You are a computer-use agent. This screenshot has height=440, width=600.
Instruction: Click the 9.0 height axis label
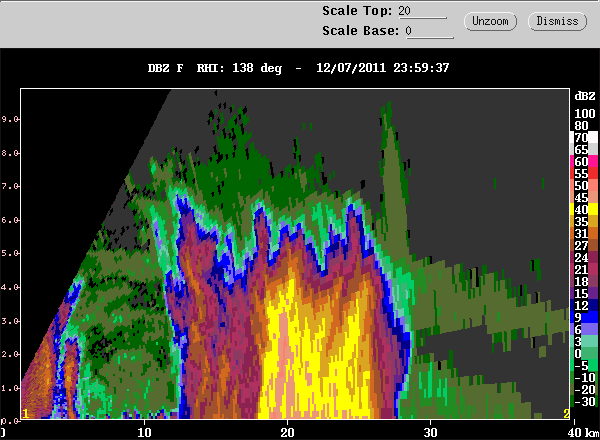point(10,119)
